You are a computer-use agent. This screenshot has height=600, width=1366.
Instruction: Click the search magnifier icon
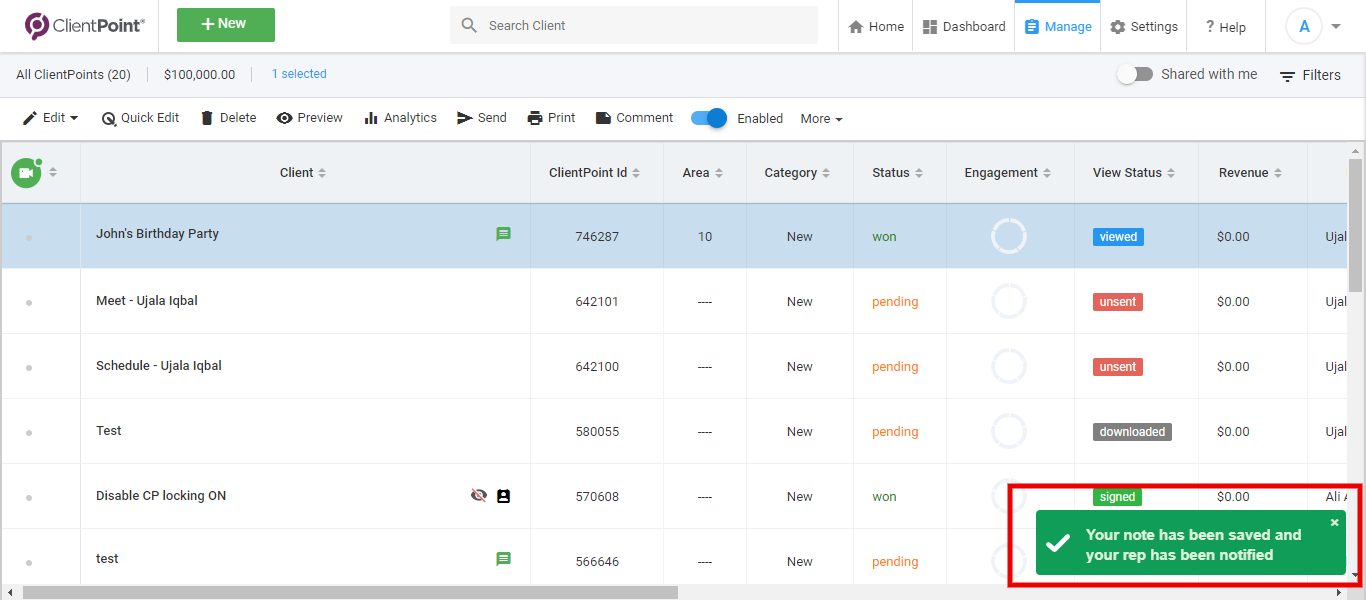click(x=469, y=25)
